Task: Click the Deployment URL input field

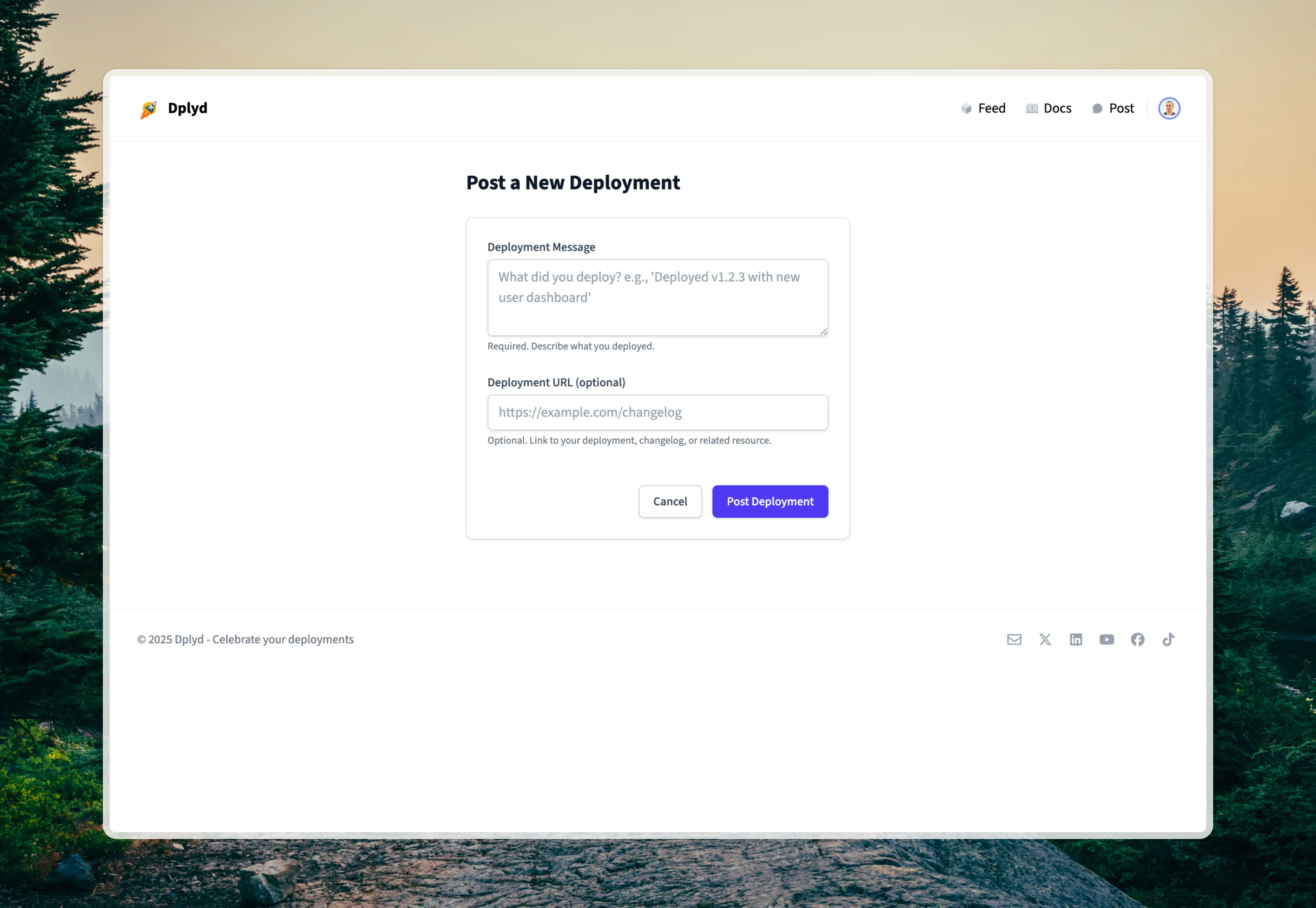Action: (x=658, y=412)
